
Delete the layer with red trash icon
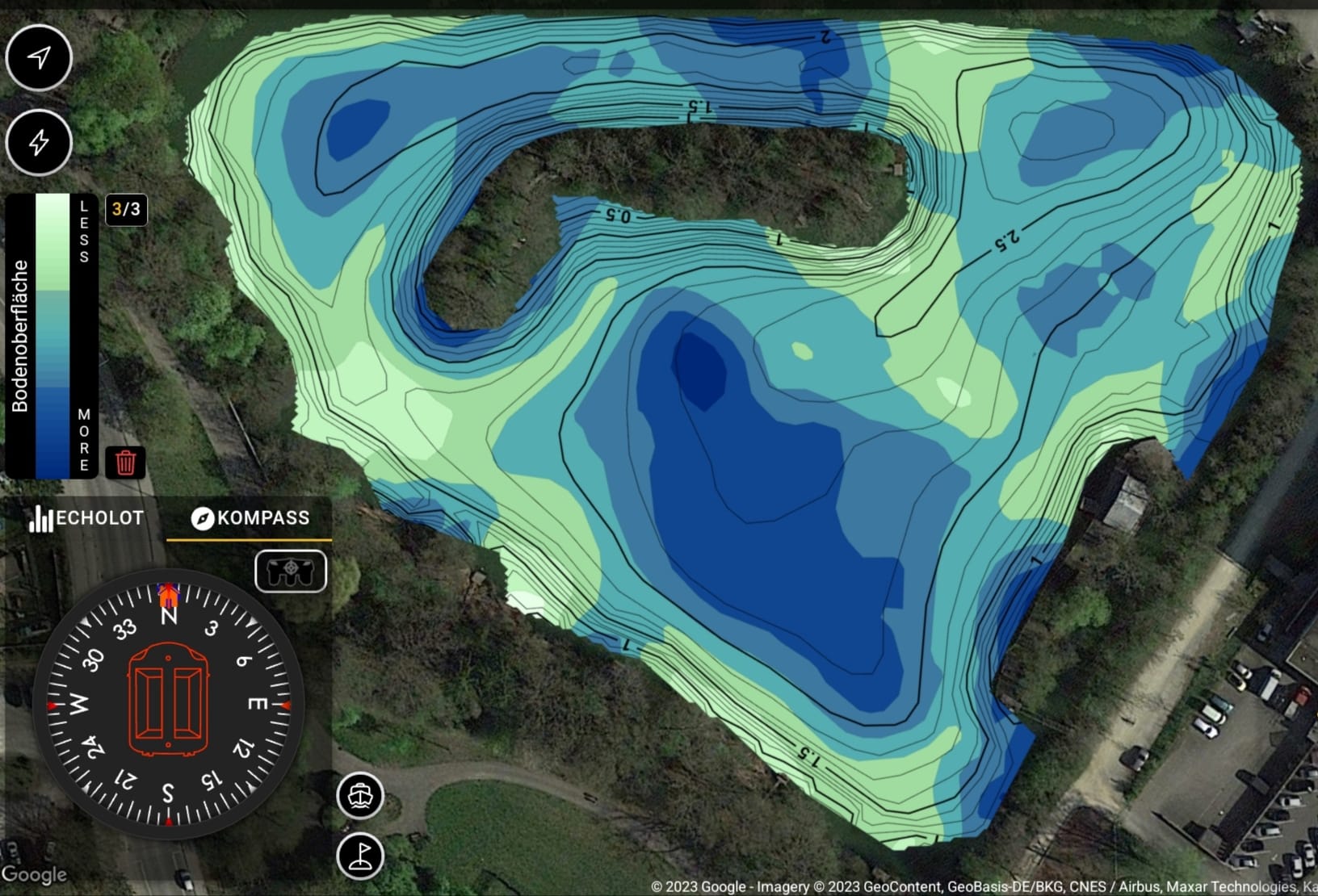(125, 463)
